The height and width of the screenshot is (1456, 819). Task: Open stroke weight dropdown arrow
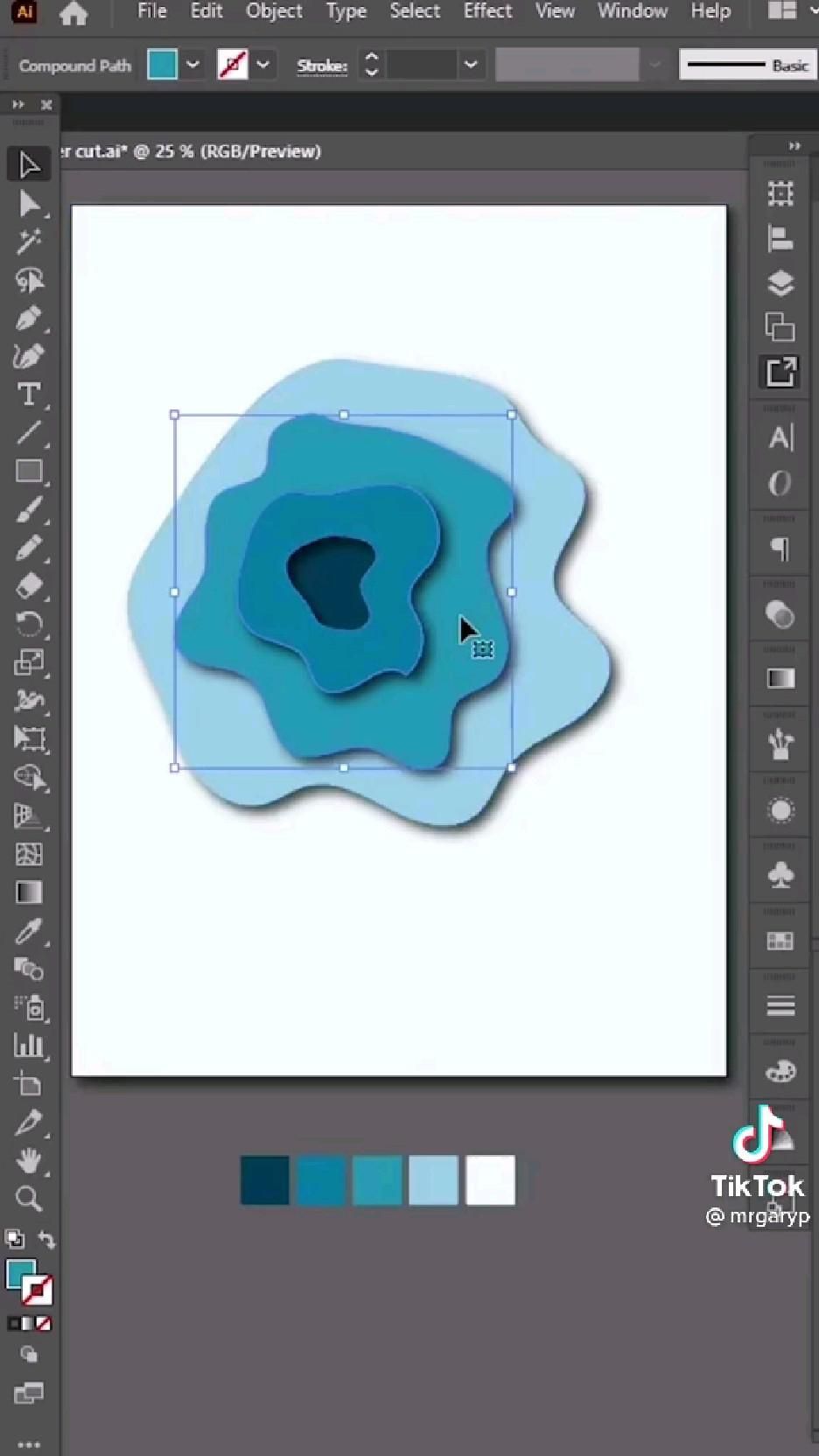pyautogui.click(x=471, y=65)
